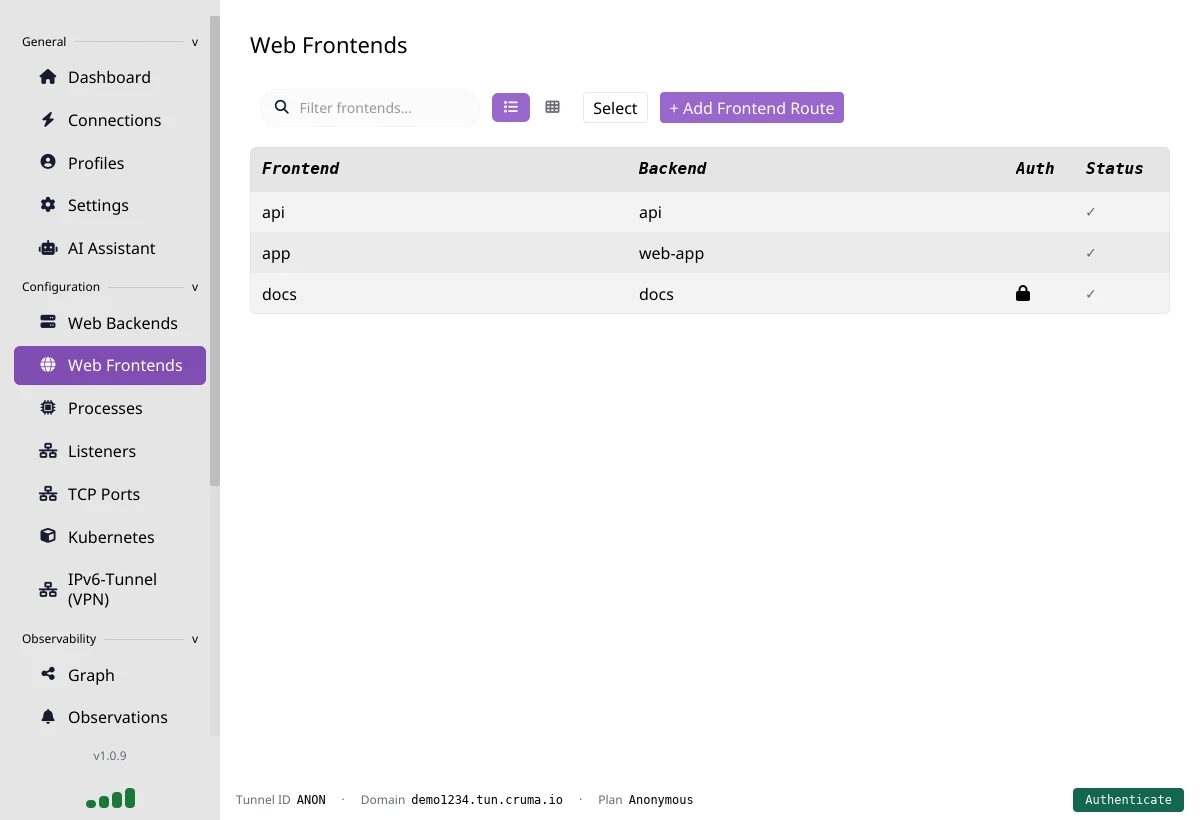Click the Kubernetes cube icon
The height and width of the screenshot is (820, 1200).
coord(48,536)
